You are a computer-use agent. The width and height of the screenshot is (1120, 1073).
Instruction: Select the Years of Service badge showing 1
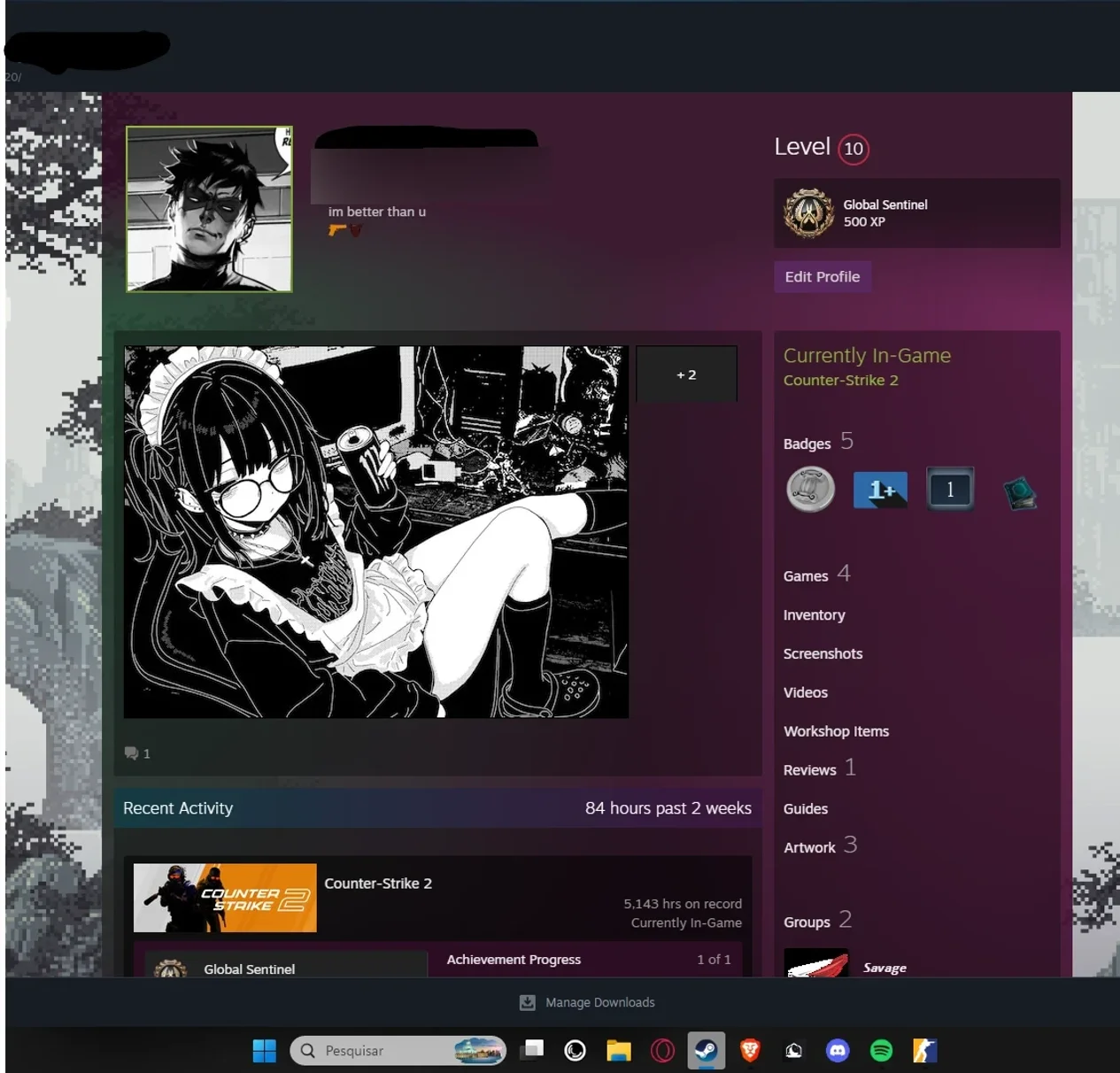950,489
